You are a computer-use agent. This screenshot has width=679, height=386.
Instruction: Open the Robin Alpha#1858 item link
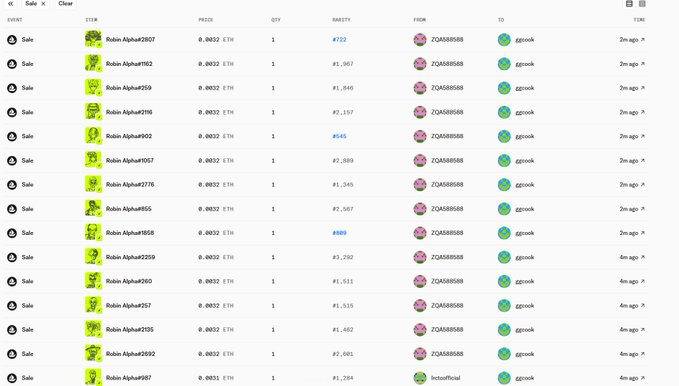coord(130,233)
